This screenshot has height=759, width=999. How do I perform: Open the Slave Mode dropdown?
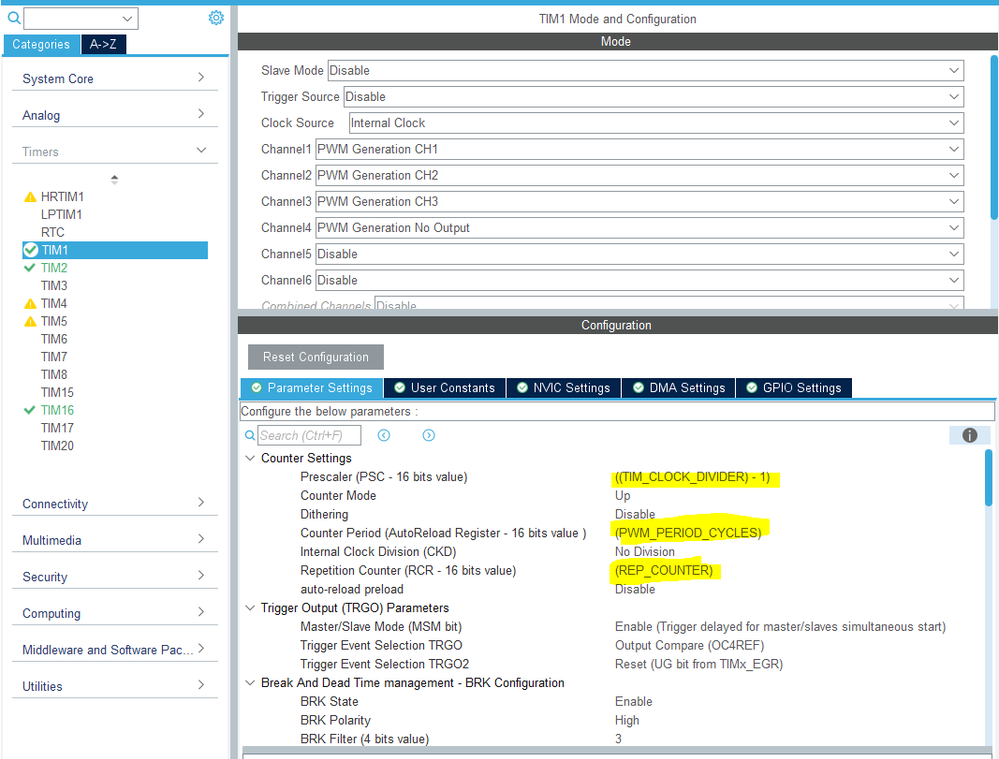[645, 71]
